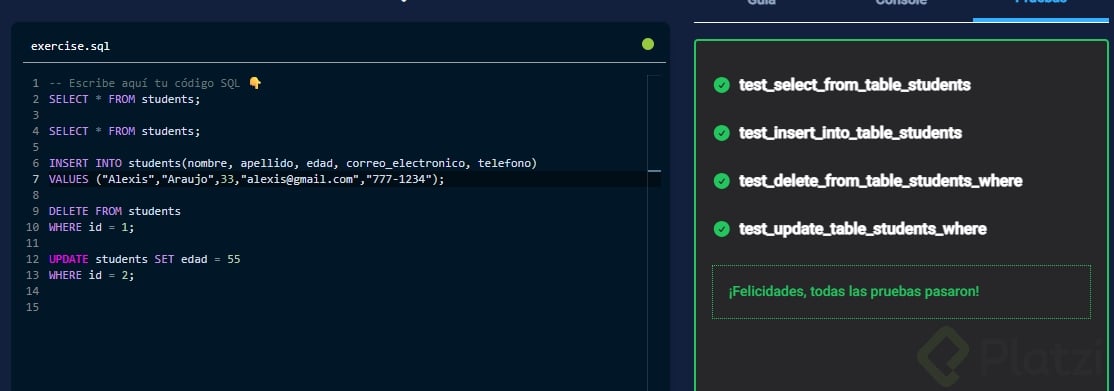
Task: Click the green check icon beside test_insert_into_table_students
Action: [721, 133]
